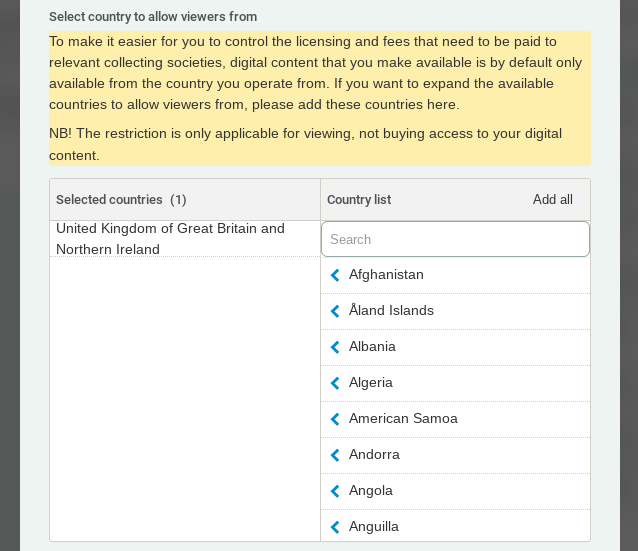The image size is (638, 551).
Task: Click the arrow icon beside Afghanistan
Action: pyautogui.click(x=335, y=275)
